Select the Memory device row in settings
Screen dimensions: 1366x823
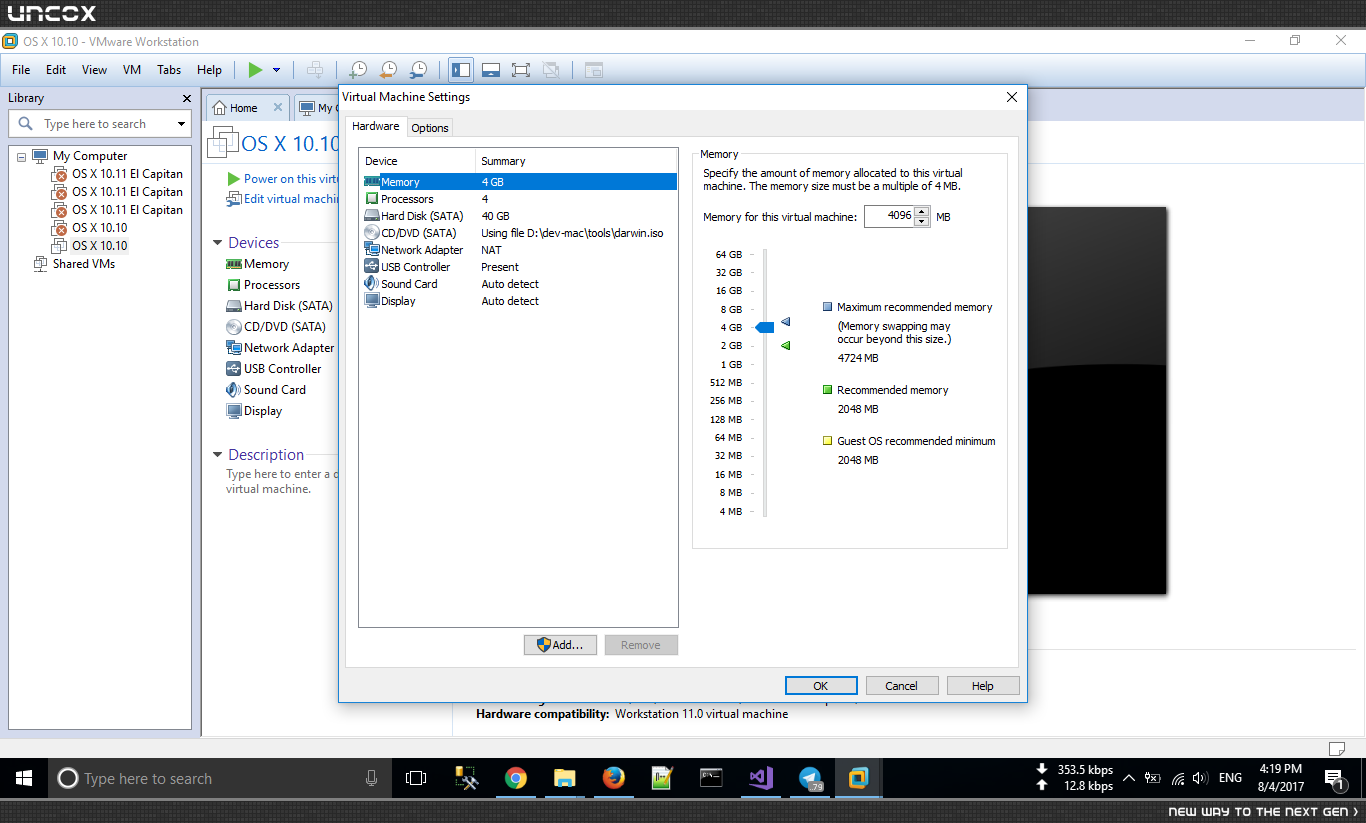(x=520, y=182)
